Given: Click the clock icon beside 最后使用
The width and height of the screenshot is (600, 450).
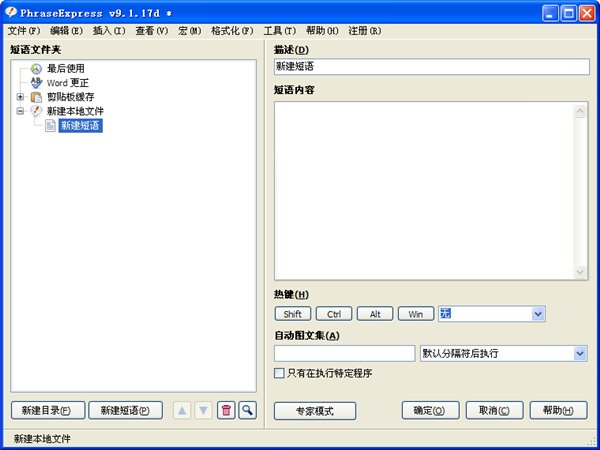Looking at the screenshot, I should (36, 69).
